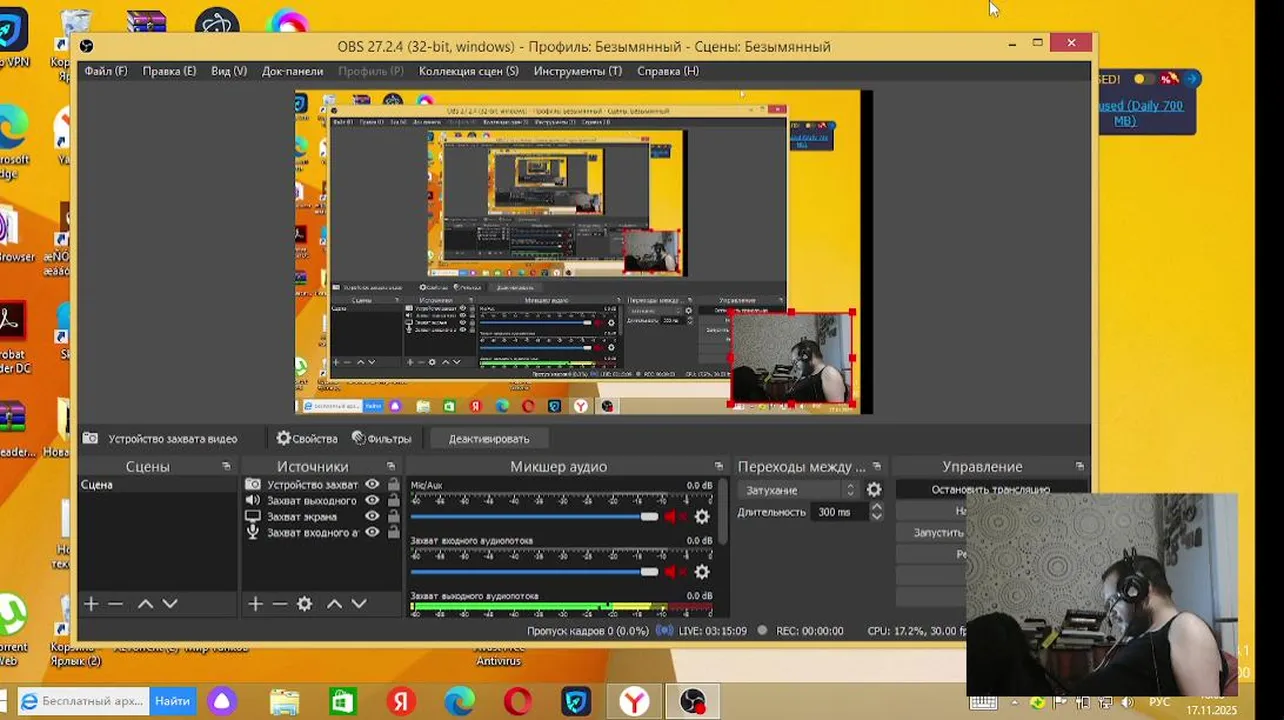Open Файл (F) menu

(106, 71)
